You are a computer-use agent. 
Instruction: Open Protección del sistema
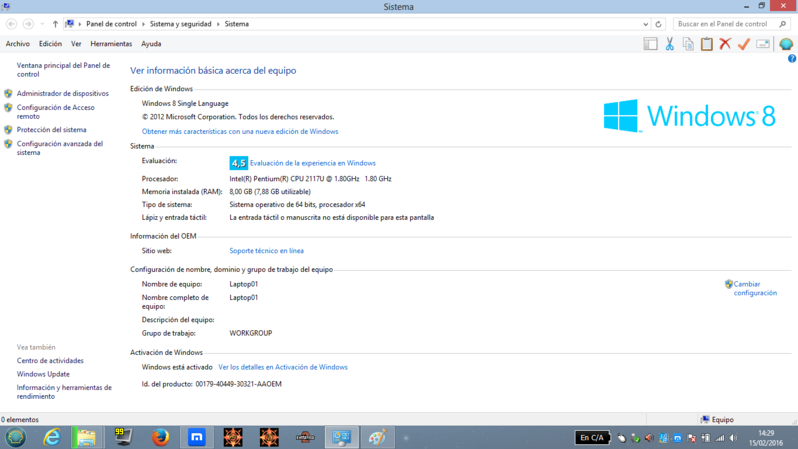[x=51, y=130]
